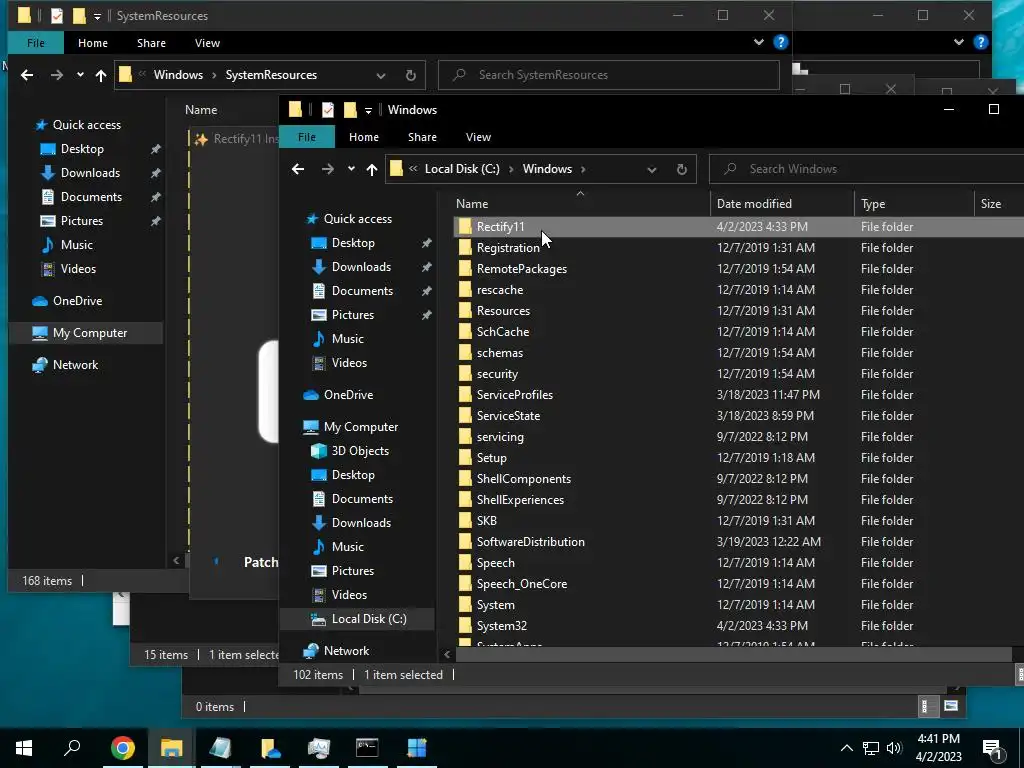Select the security folder icon
The image size is (1024, 768).
click(465, 374)
